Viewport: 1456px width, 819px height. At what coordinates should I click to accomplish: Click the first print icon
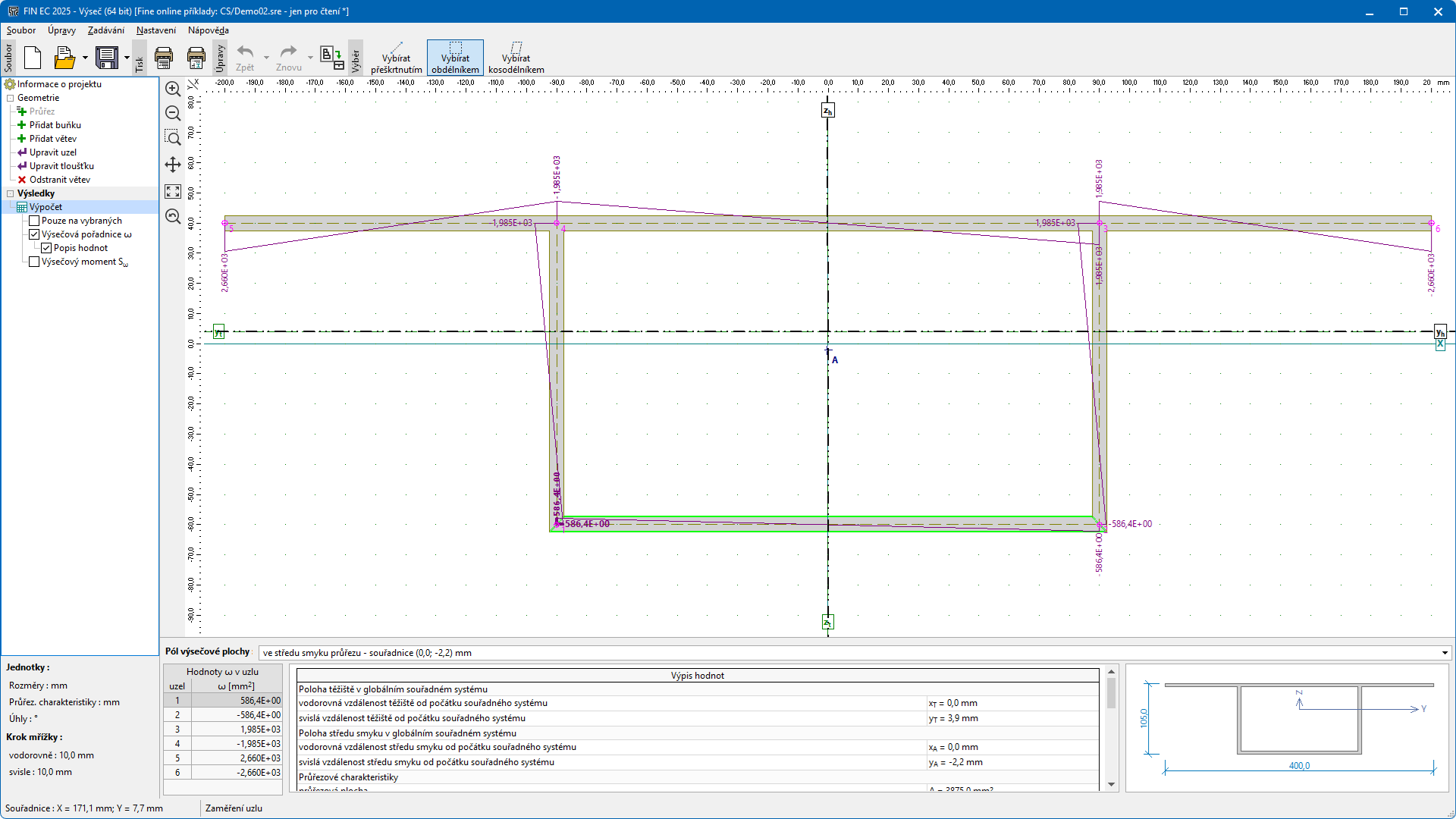tap(164, 58)
